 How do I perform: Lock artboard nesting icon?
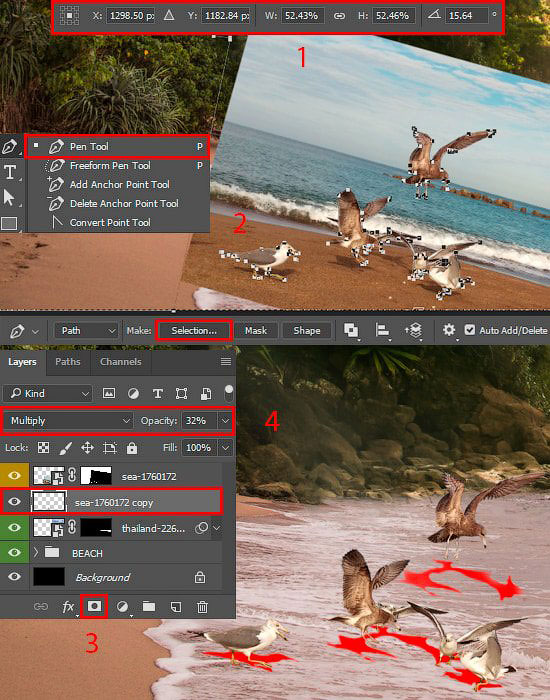pyautogui.click(x=110, y=448)
